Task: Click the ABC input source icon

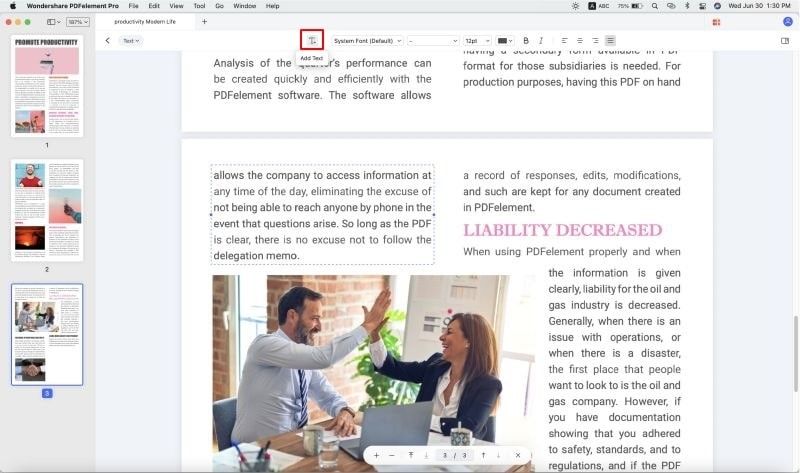Action: [599, 6]
